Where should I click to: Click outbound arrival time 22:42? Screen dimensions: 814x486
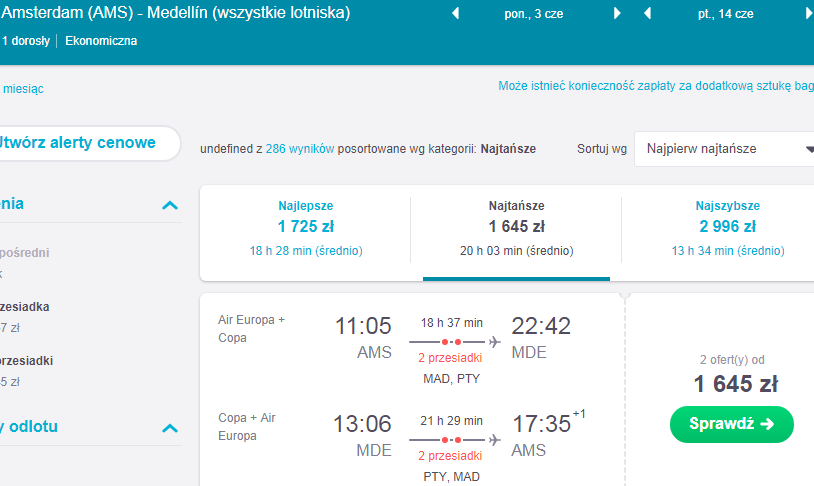pos(541,326)
